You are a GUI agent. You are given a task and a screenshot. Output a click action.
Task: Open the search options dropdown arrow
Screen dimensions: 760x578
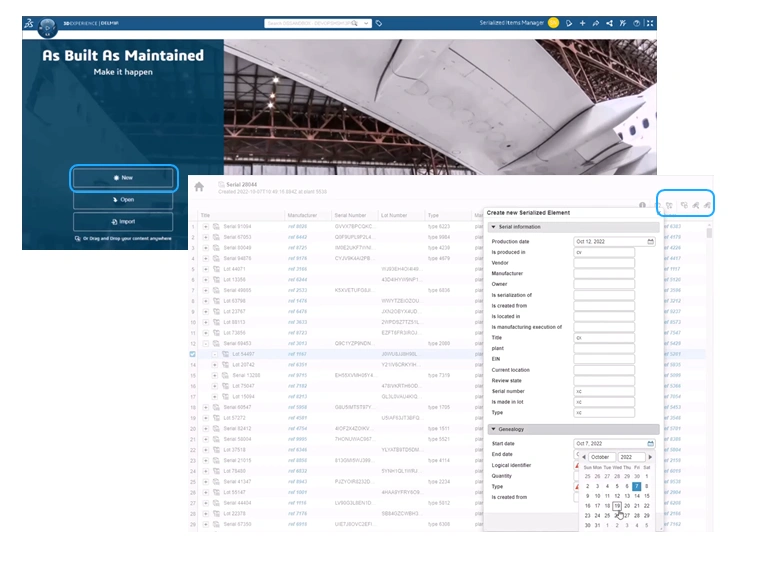[x=366, y=23]
